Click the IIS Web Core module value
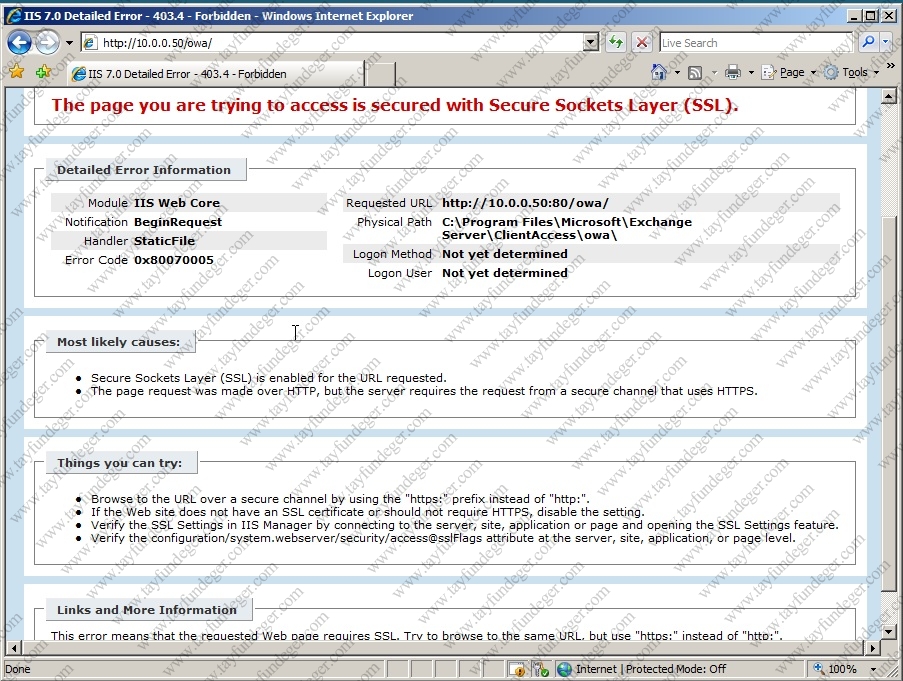This screenshot has width=903, height=681. (x=177, y=203)
